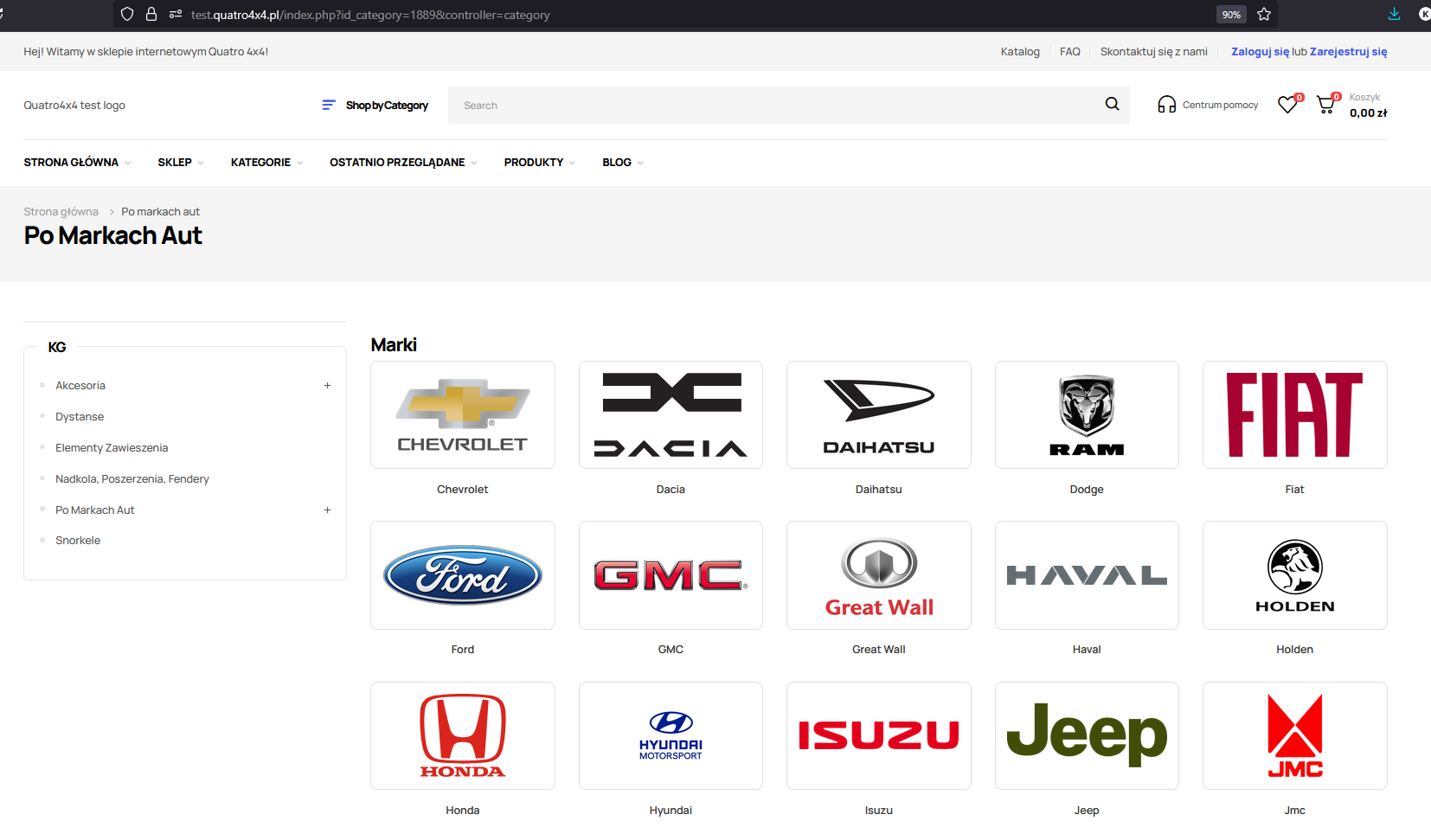Open the Jeep brand logo
1431x840 pixels.
click(x=1087, y=735)
